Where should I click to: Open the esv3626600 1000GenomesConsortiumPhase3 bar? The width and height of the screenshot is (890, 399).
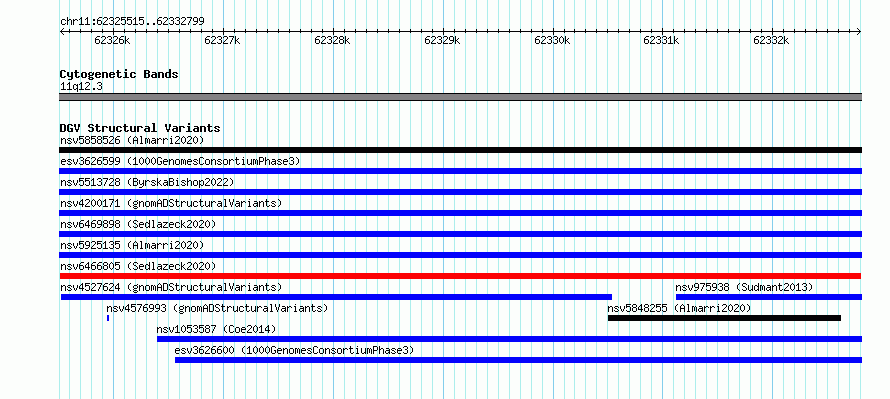pyautogui.click(x=518, y=360)
